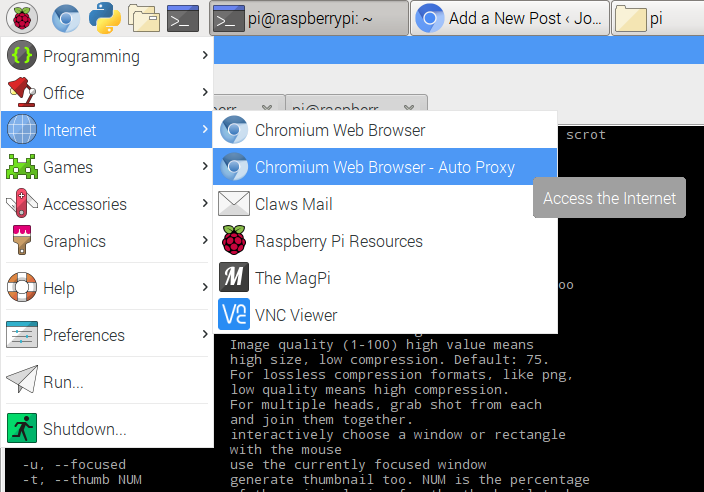Viewport: 704px width, 492px height.
Task: Click 'use the currently focused window' line
Action: [358, 464]
